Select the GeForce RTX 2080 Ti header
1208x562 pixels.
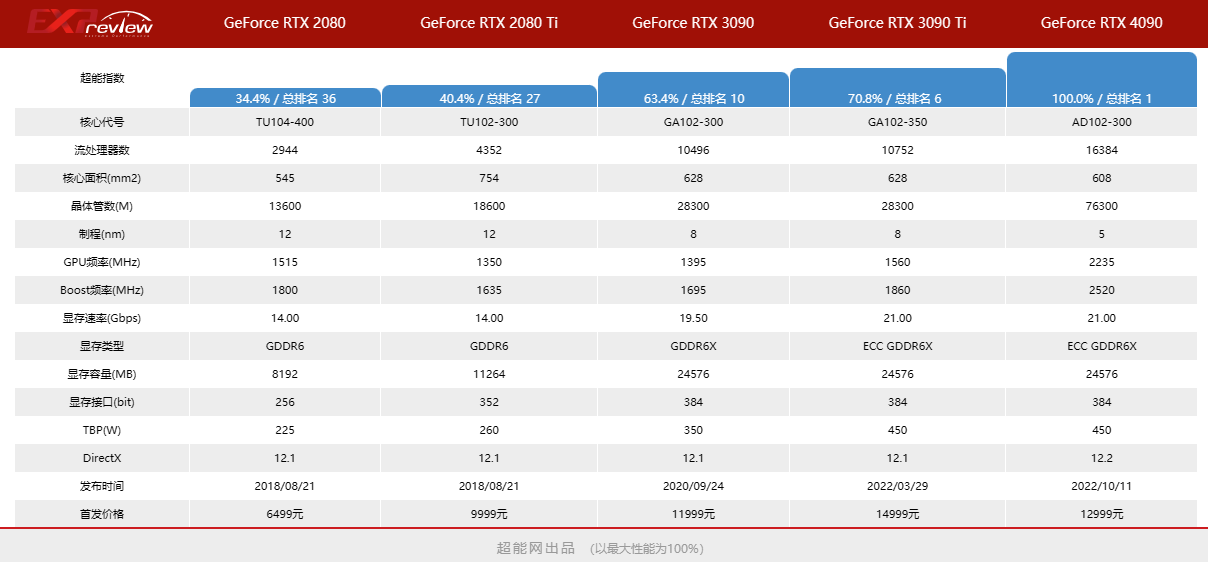click(x=489, y=23)
